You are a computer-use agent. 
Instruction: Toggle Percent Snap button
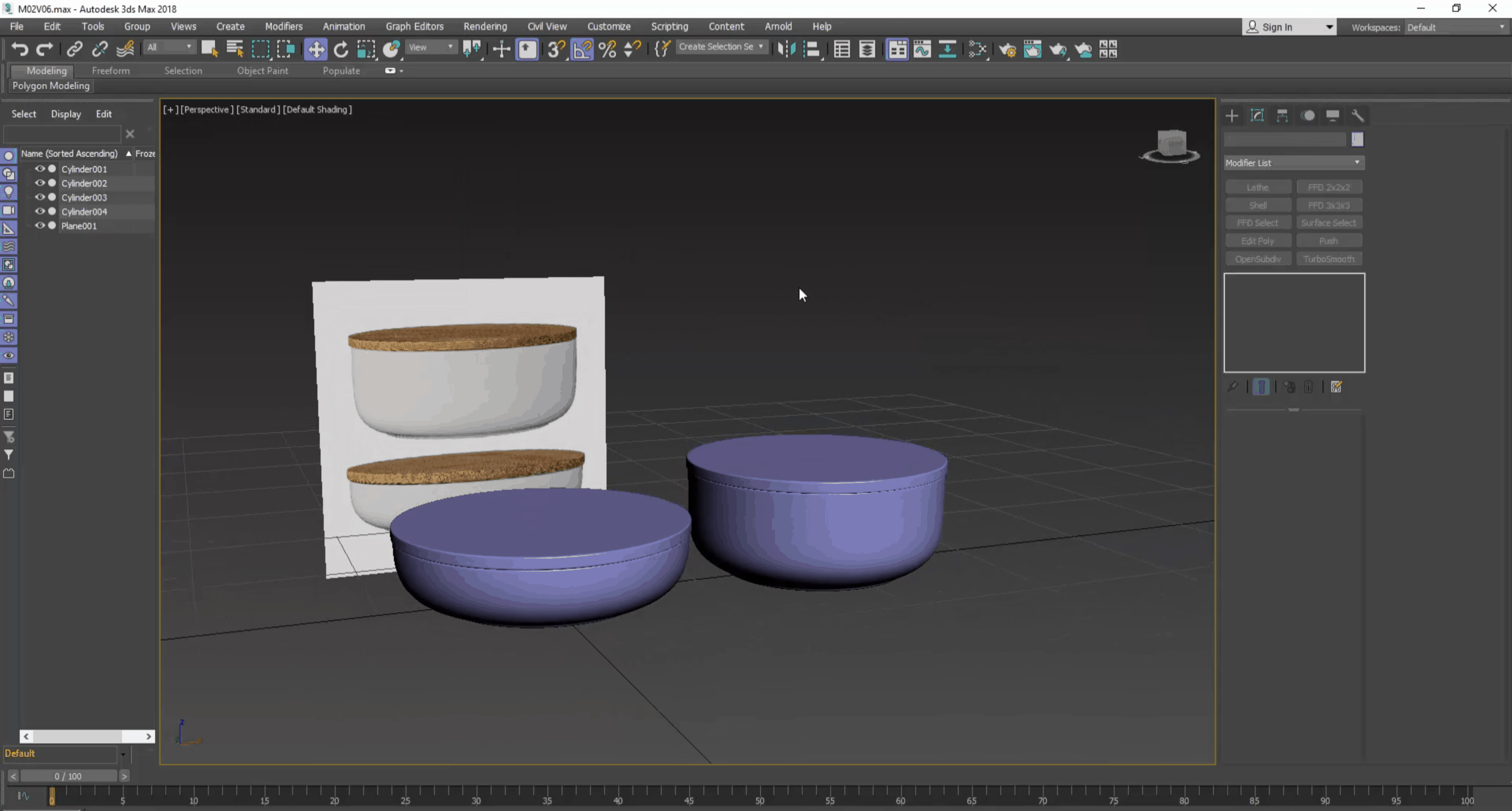(607, 49)
